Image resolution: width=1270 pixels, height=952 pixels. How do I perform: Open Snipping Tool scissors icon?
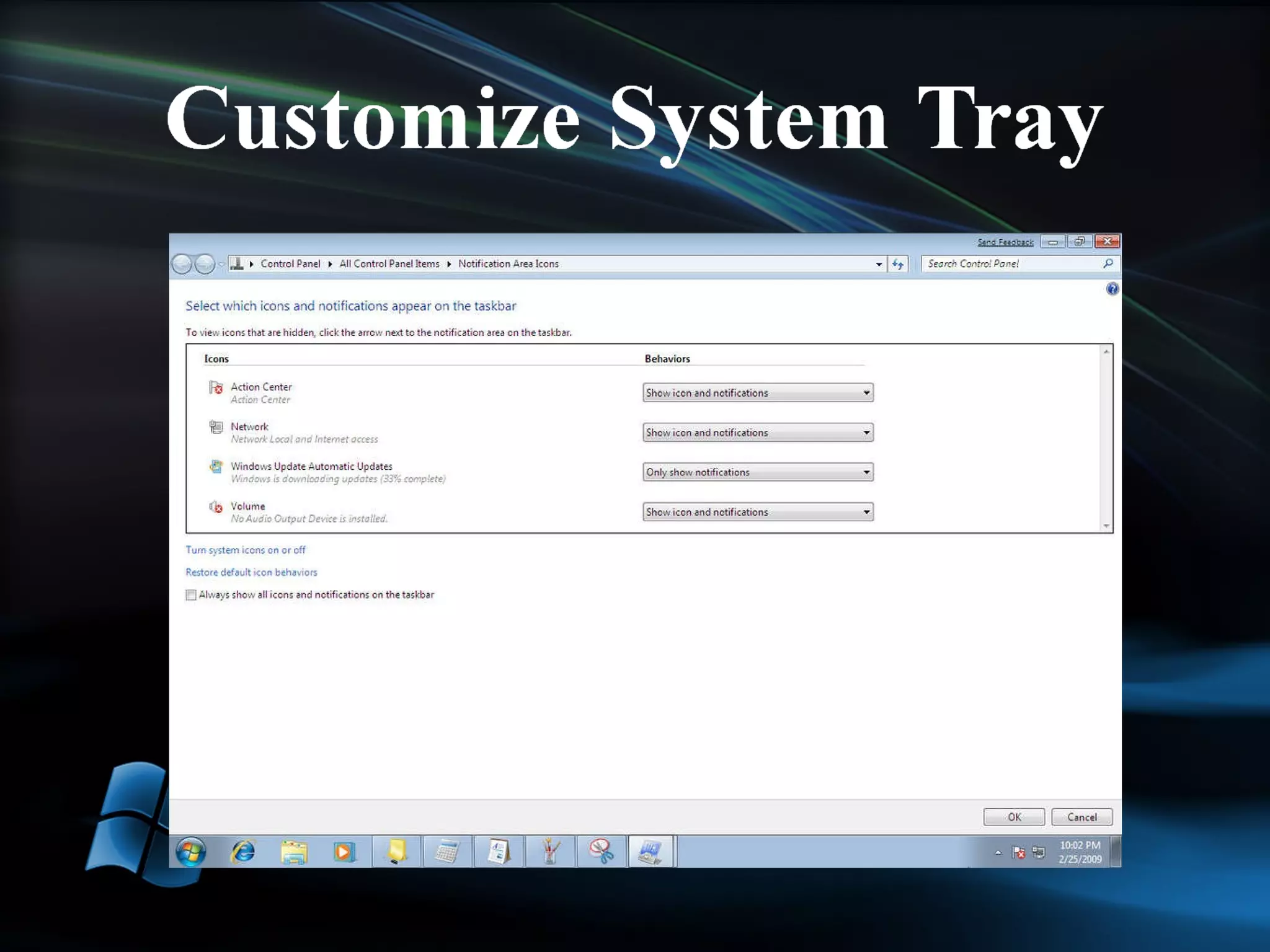point(601,852)
